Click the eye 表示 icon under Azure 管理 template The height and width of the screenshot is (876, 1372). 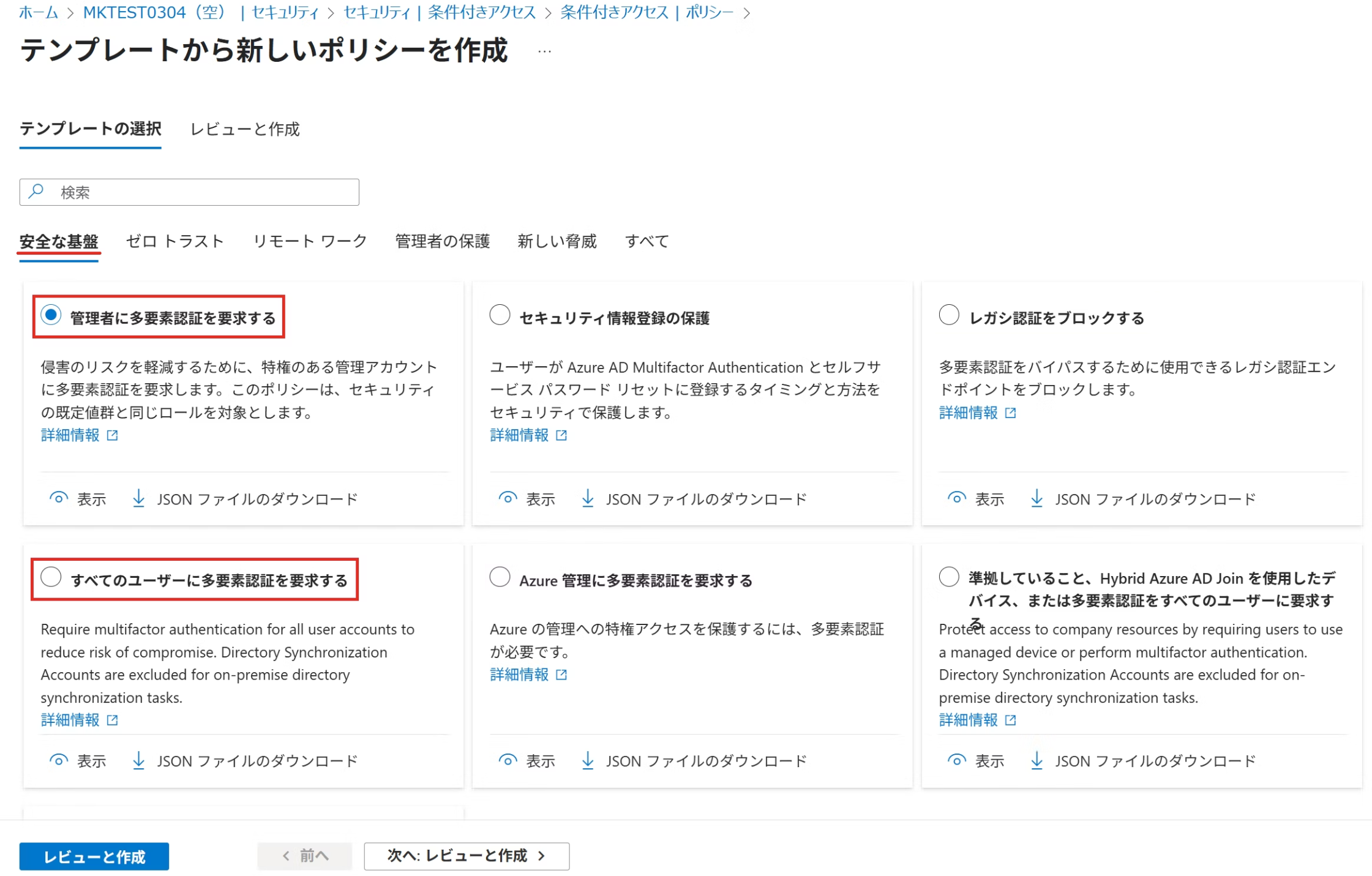508,760
